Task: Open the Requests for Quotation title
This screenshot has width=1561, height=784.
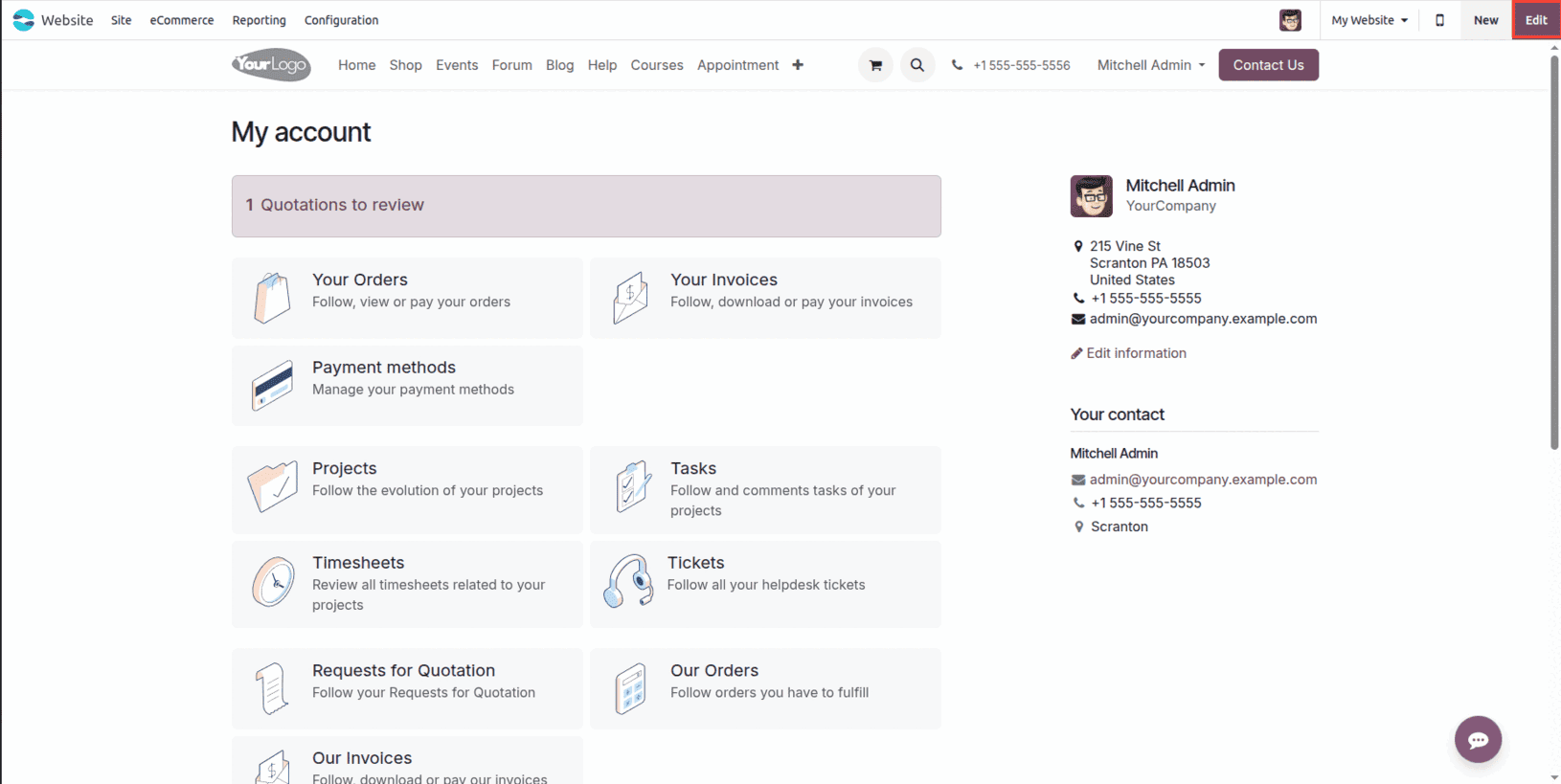Action: (403, 671)
